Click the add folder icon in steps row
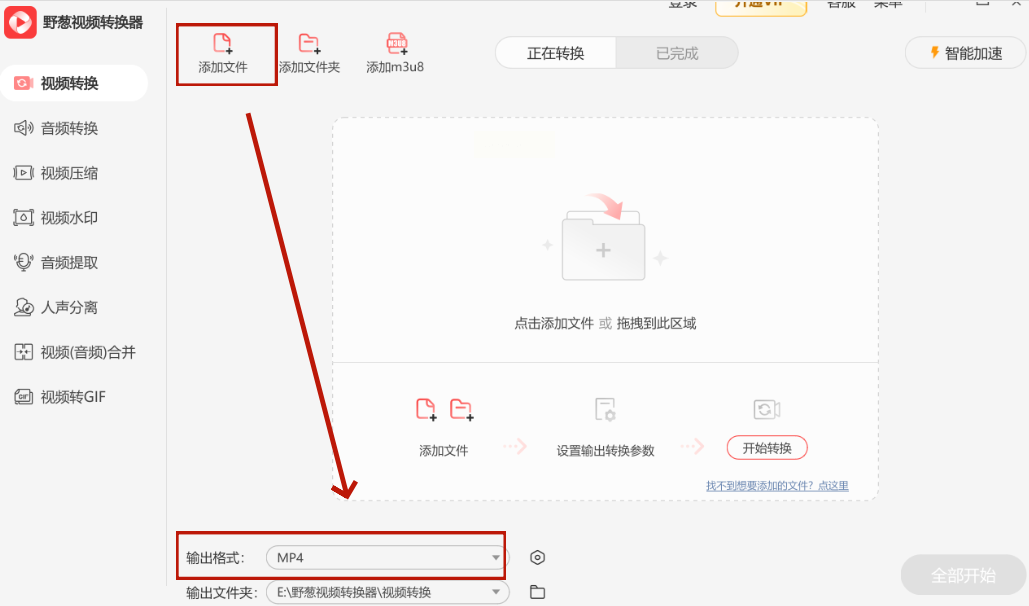Screen dimensions: 1029x606 pos(461,409)
